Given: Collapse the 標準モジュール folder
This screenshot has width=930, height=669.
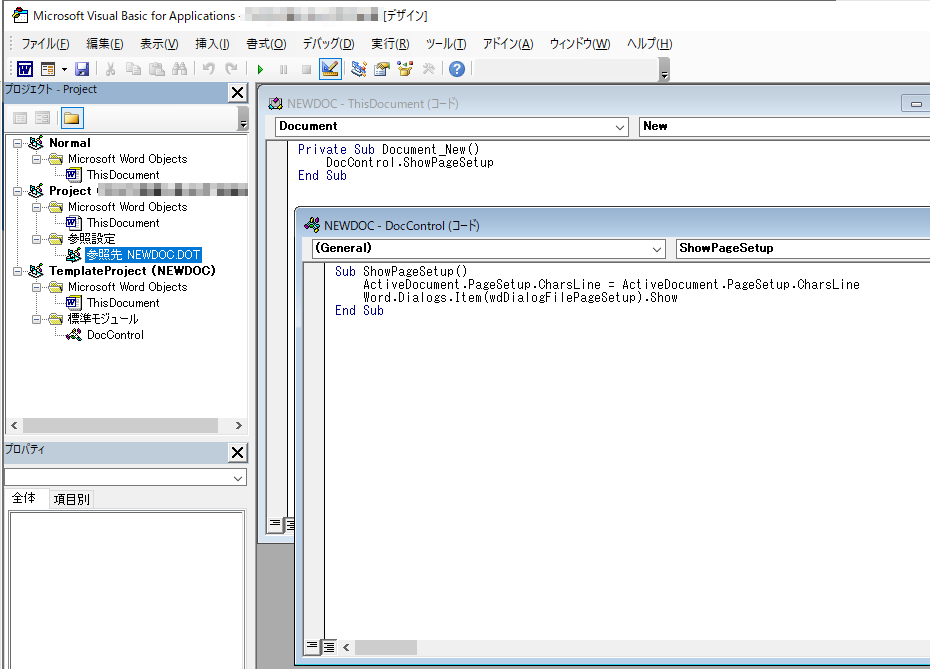Looking at the screenshot, I should (36, 320).
